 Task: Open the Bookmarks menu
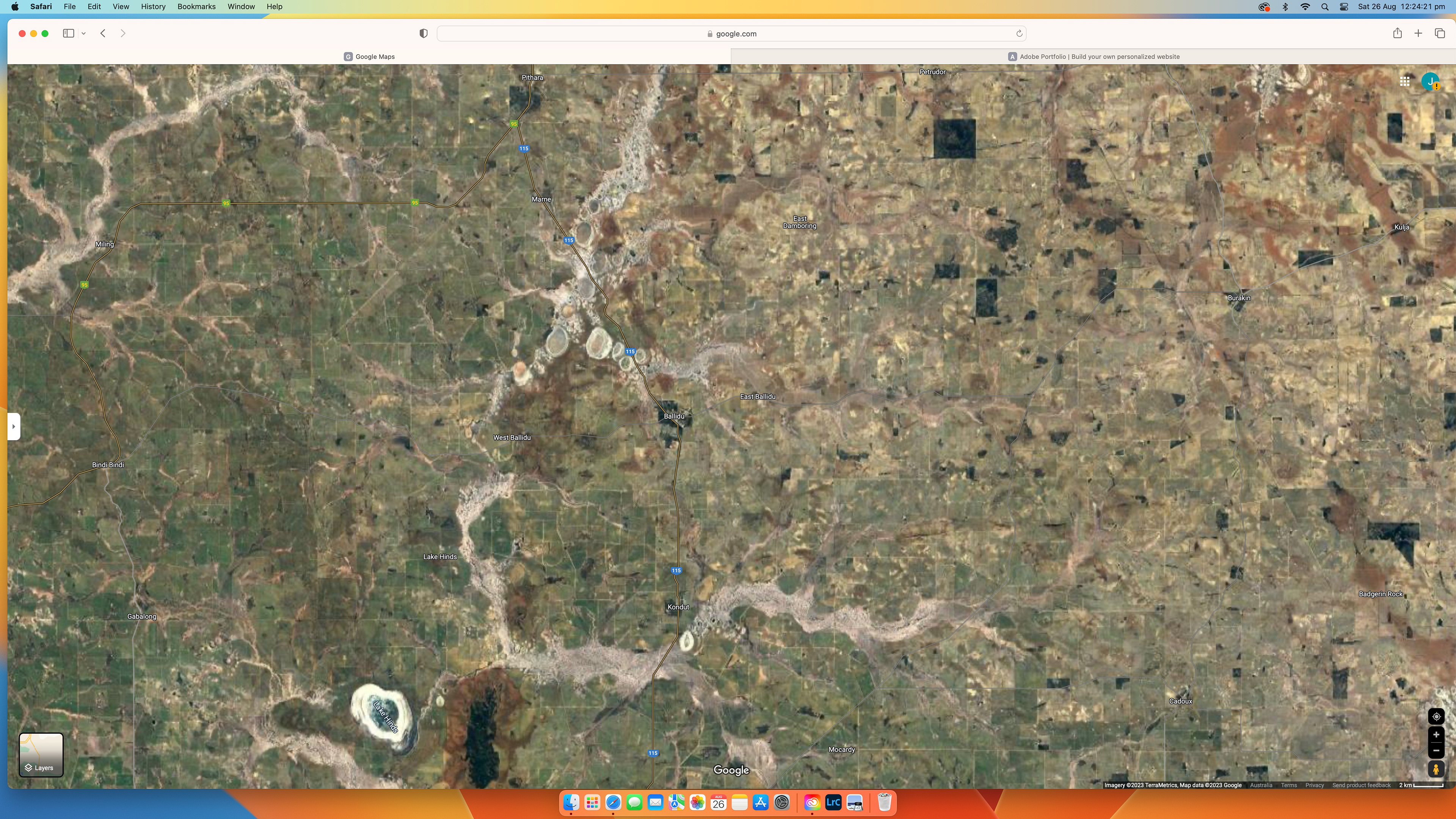[x=196, y=7]
